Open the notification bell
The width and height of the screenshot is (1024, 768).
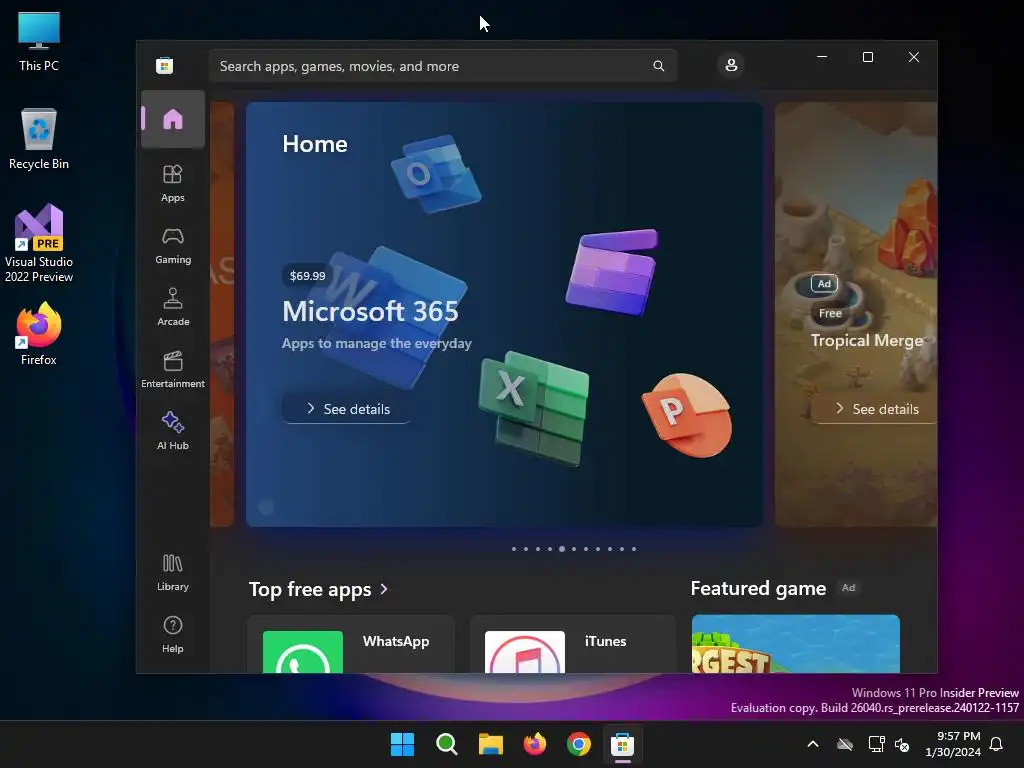(x=997, y=744)
